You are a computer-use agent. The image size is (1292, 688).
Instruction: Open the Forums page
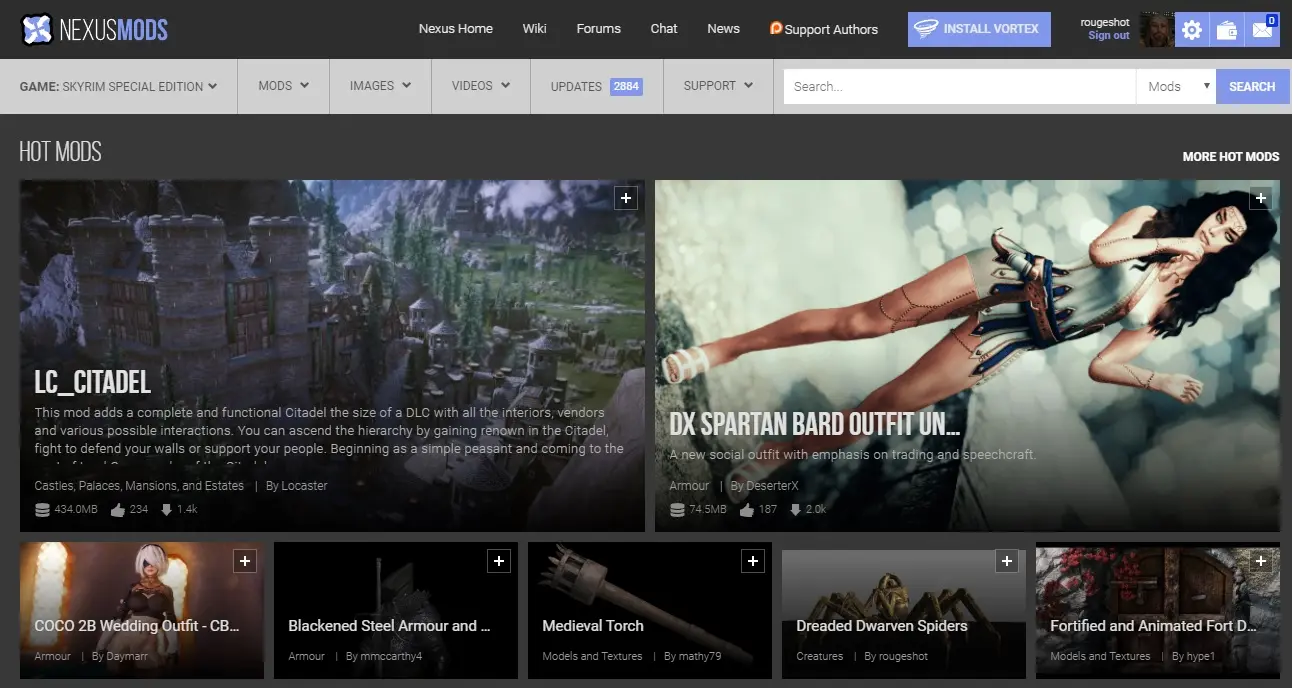tap(598, 29)
